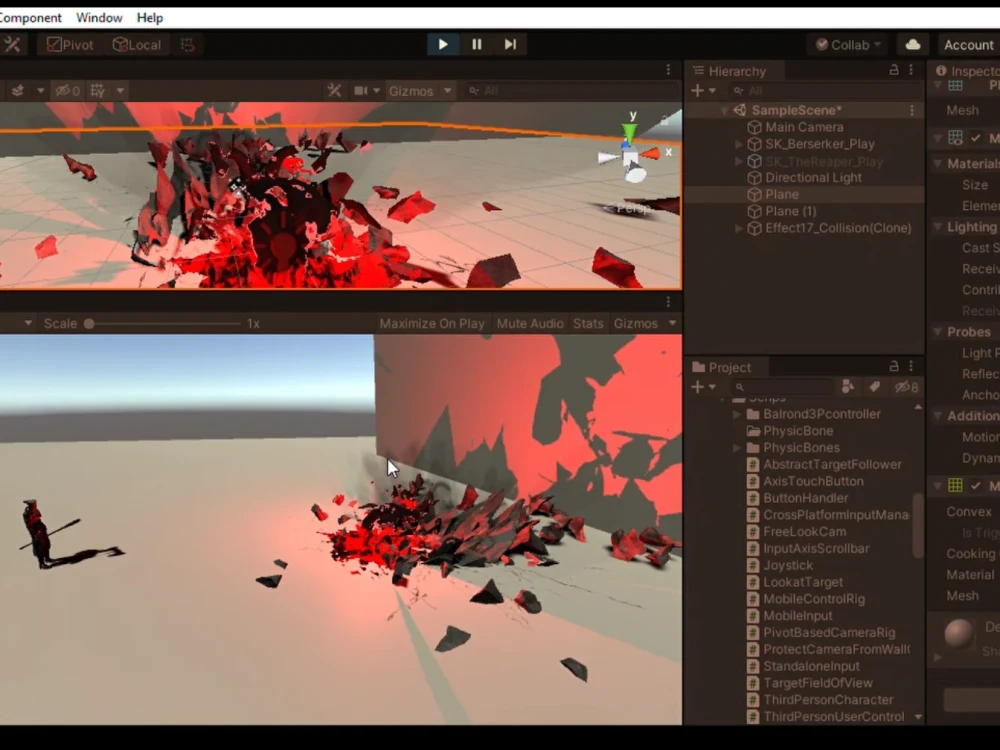
Task: Open Scene camera settings icon
Action: [x=361, y=91]
